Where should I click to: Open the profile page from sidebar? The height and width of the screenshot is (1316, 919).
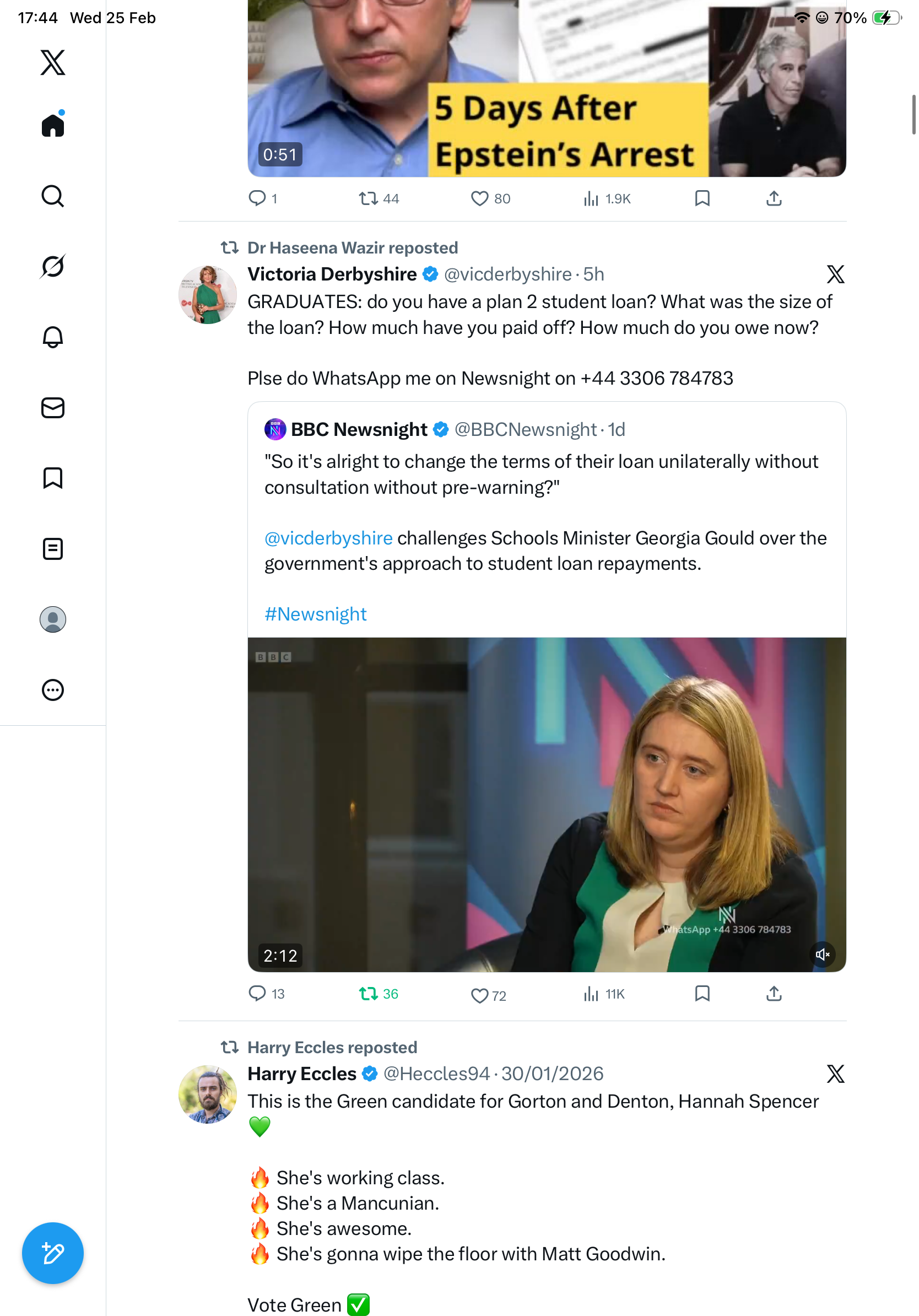click(x=53, y=619)
